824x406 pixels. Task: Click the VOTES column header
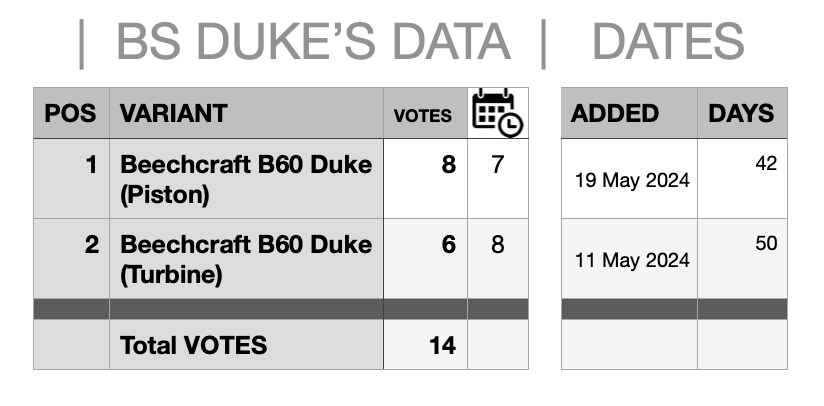coord(425,113)
